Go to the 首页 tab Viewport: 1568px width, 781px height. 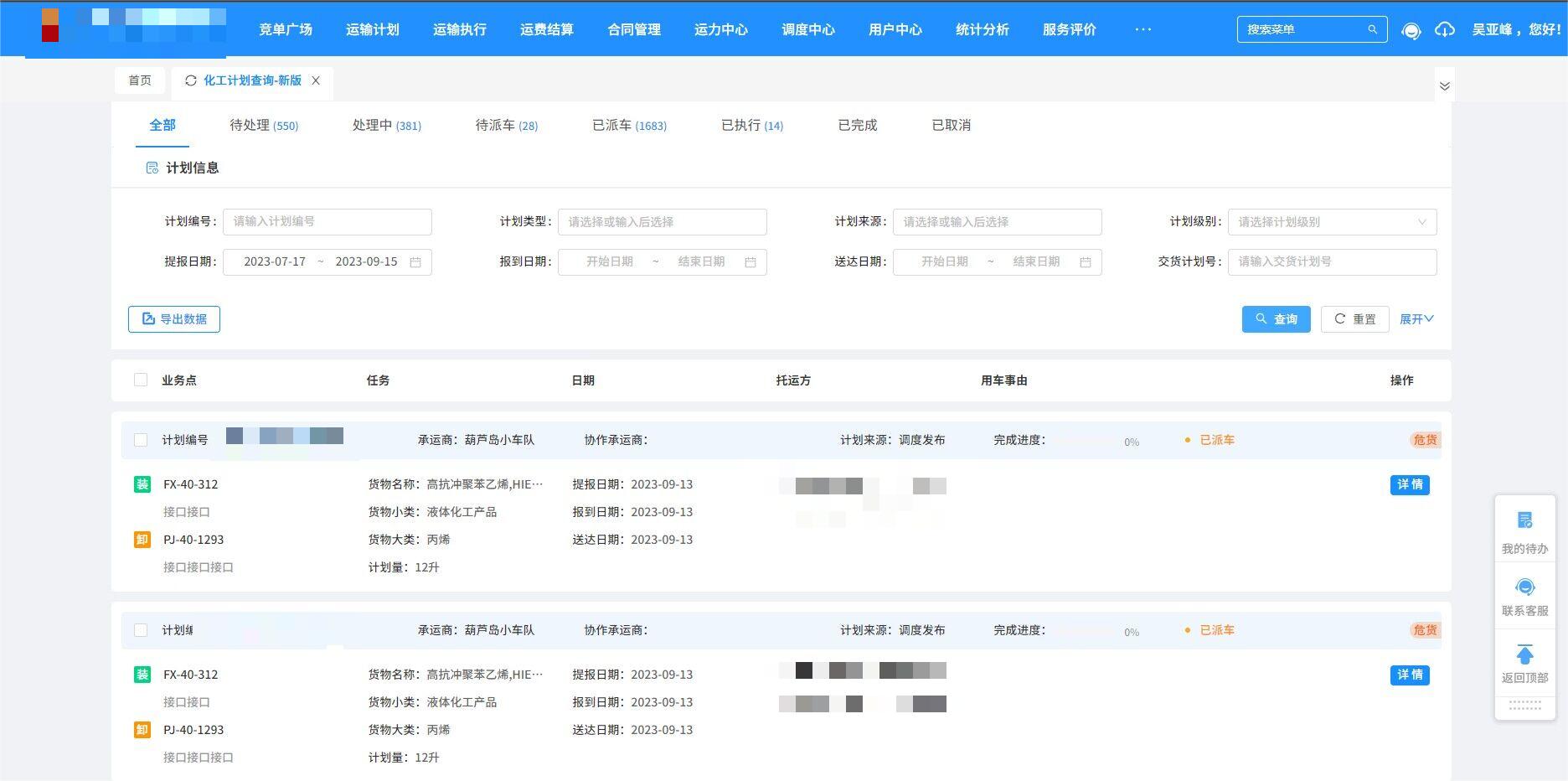pyautogui.click(x=140, y=80)
